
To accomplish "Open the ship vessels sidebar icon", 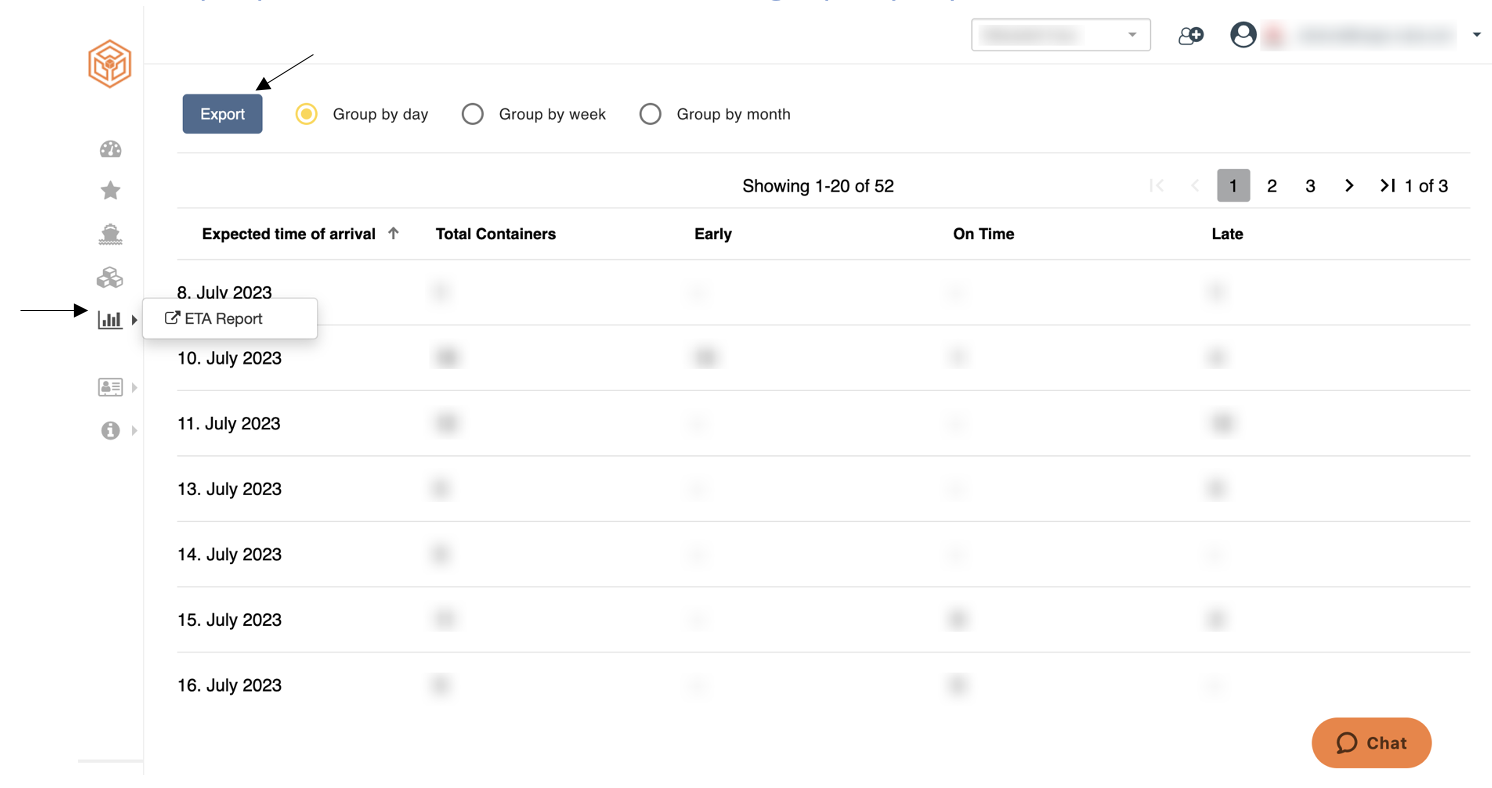I will [x=110, y=234].
